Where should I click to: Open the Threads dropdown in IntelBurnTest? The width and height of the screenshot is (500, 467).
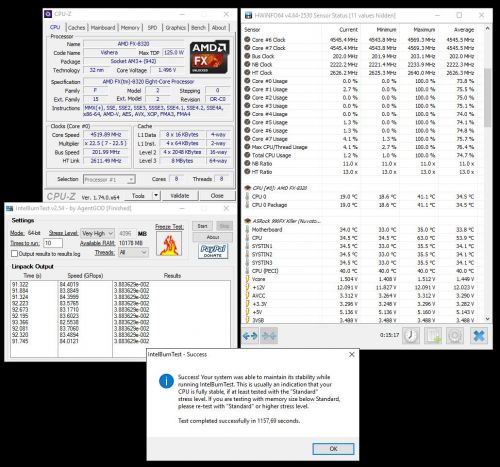click(x=133, y=252)
